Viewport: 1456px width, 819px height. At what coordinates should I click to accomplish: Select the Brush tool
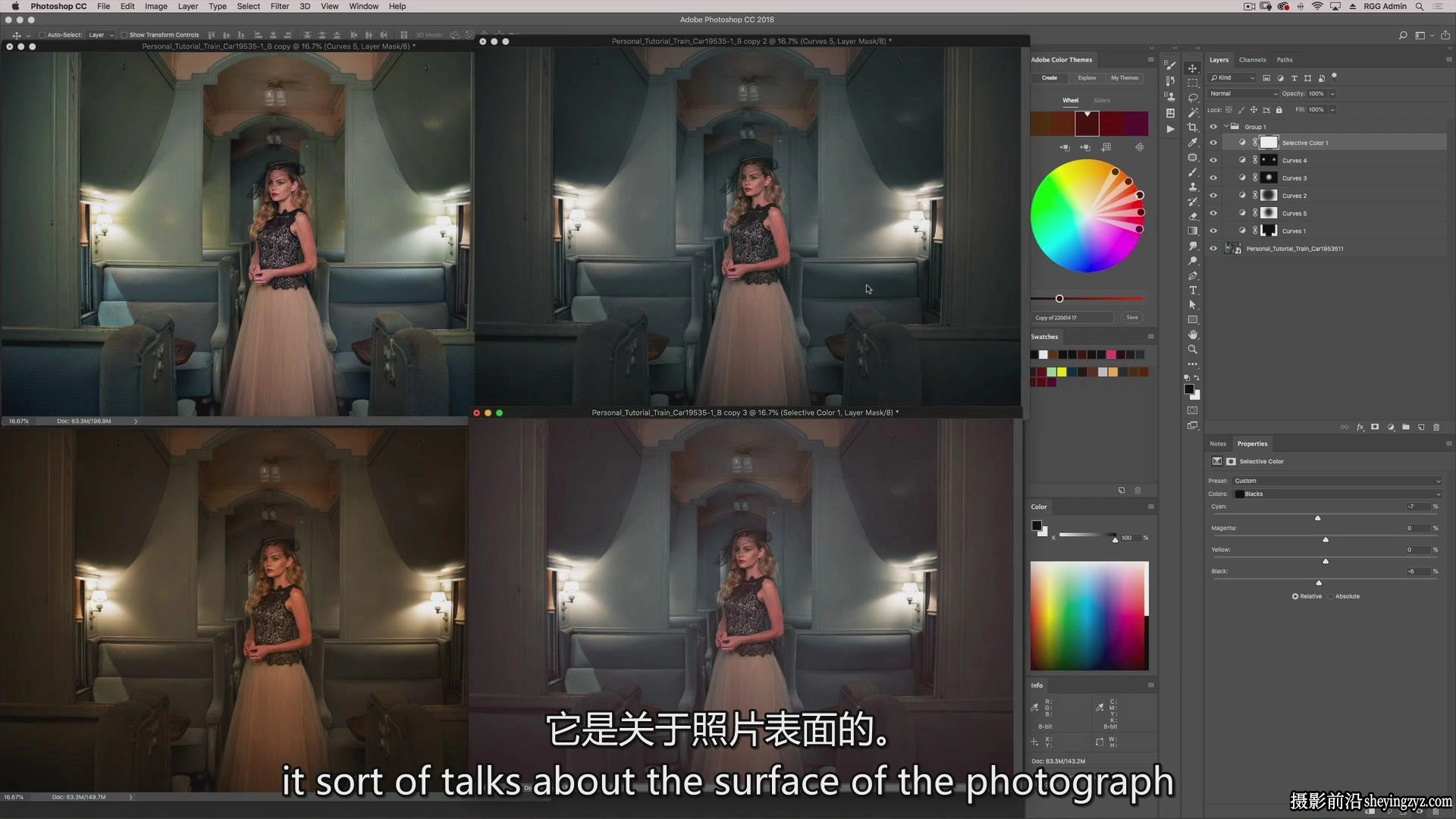1193,172
